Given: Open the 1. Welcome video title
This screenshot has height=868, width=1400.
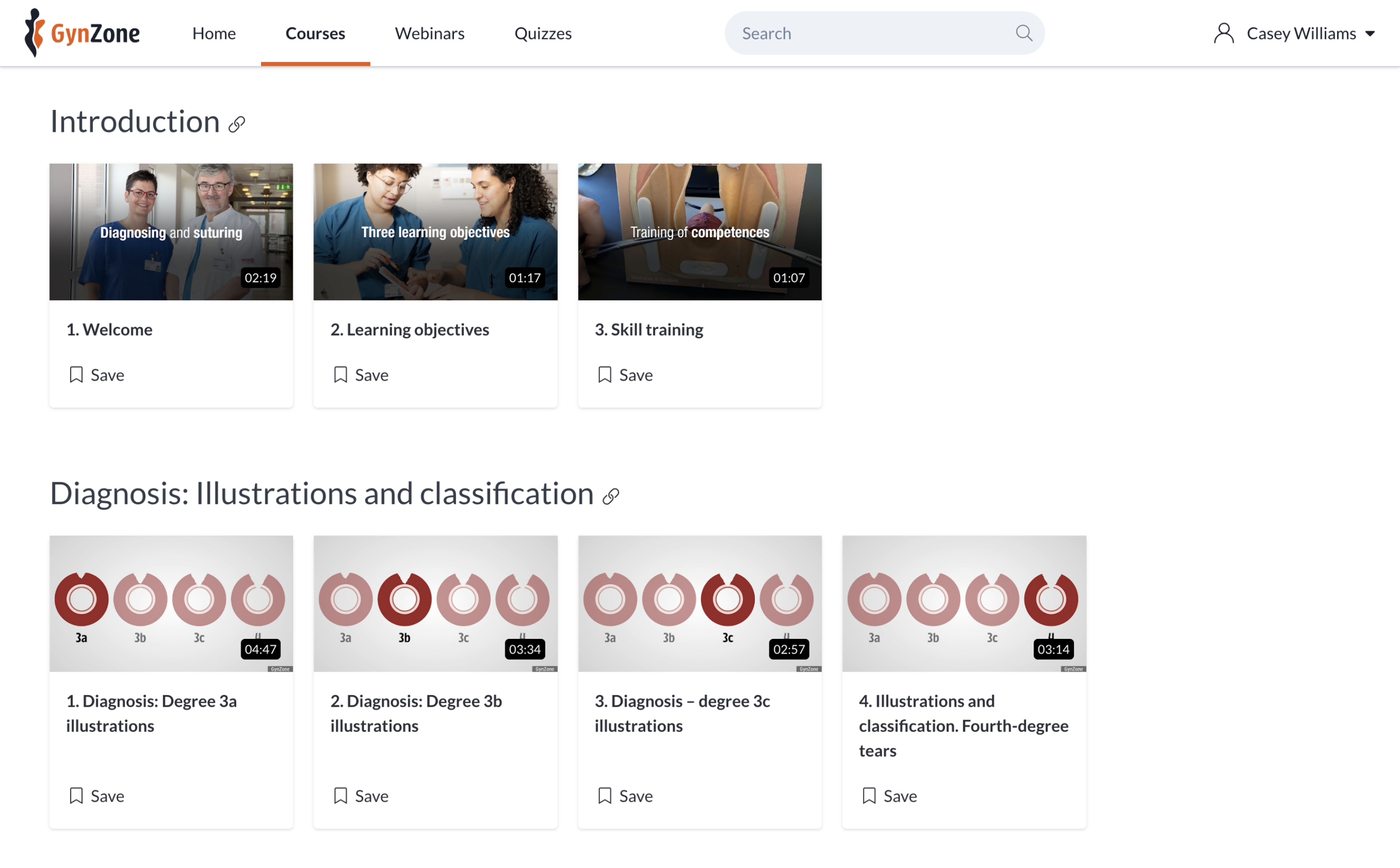Looking at the screenshot, I should pyautogui.click(x=109, y=329).
